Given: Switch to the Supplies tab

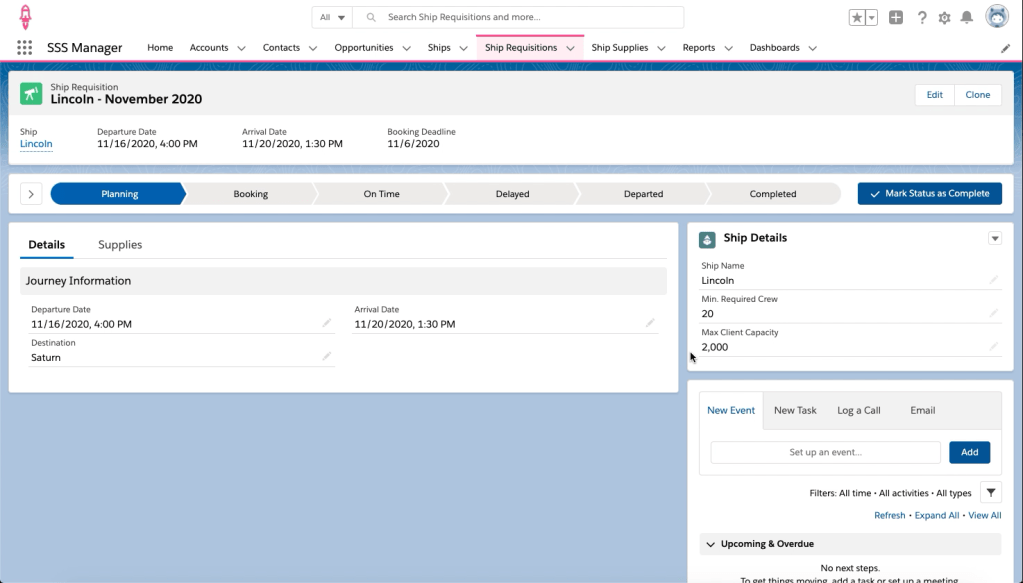Looking at the screenshot, I should (120, 245).
